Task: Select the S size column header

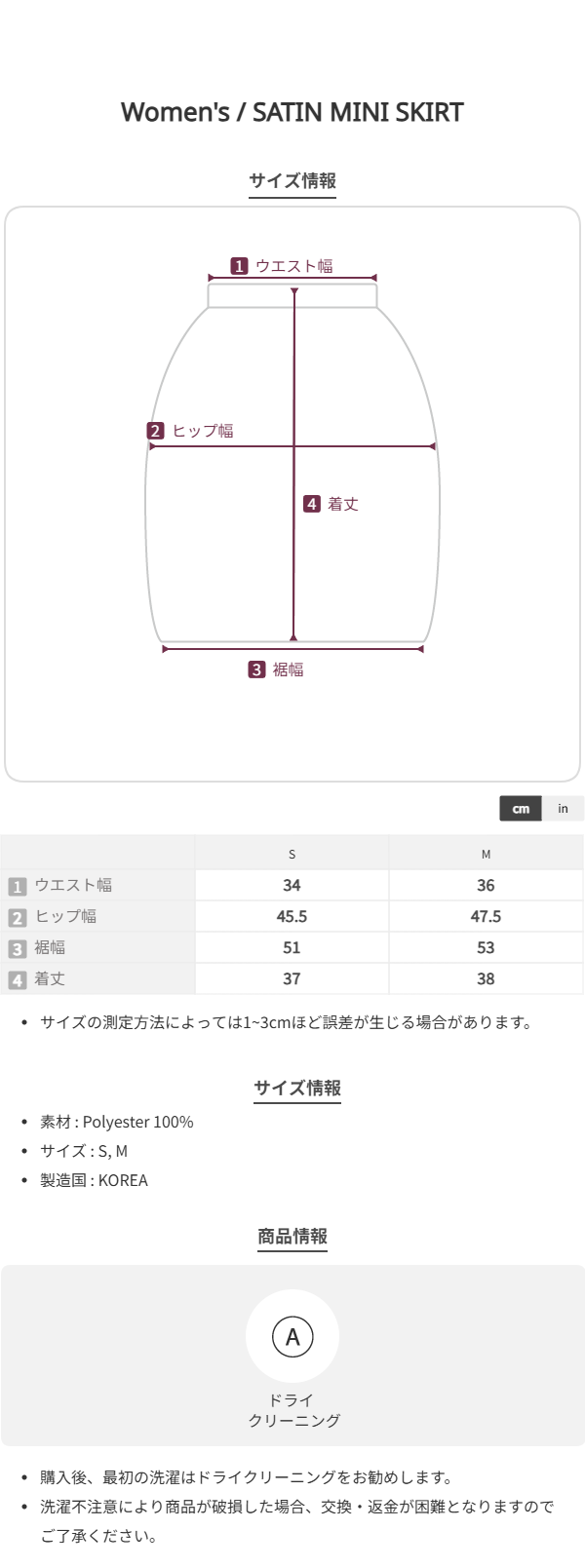Action: click(292, 854)
